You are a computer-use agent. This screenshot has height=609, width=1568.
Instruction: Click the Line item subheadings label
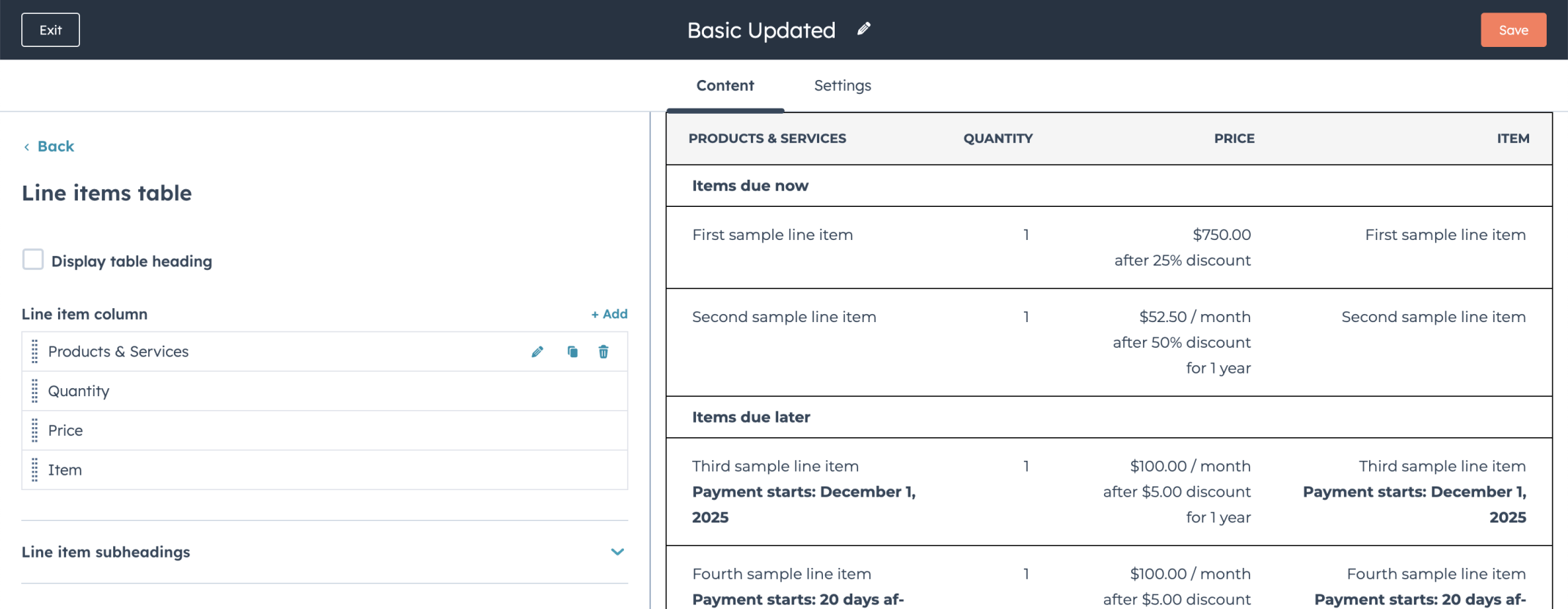pyautogui.click(x=106, y=552)
